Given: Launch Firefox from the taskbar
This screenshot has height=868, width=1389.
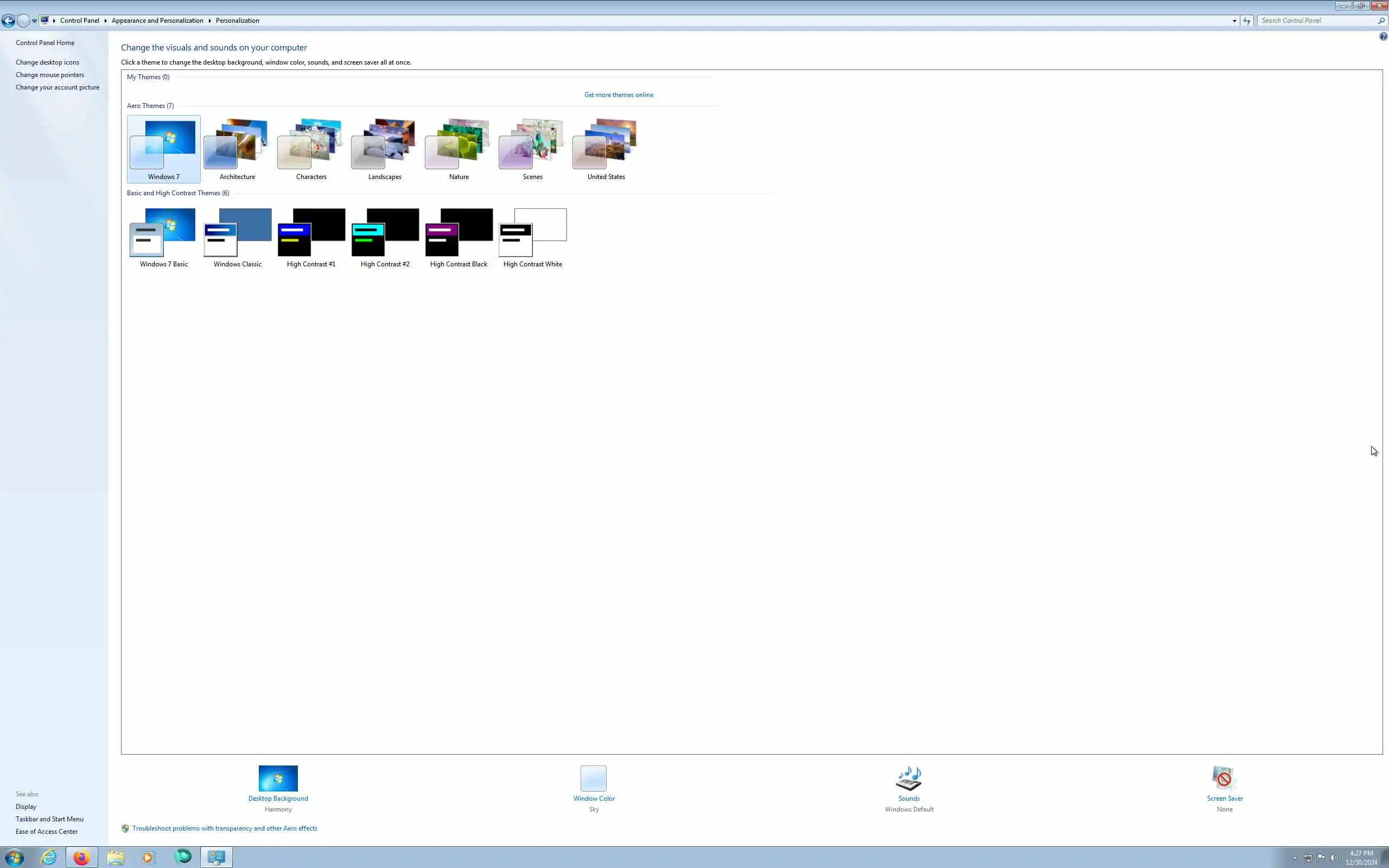Looking at the screenshot, I should point(81,857).
